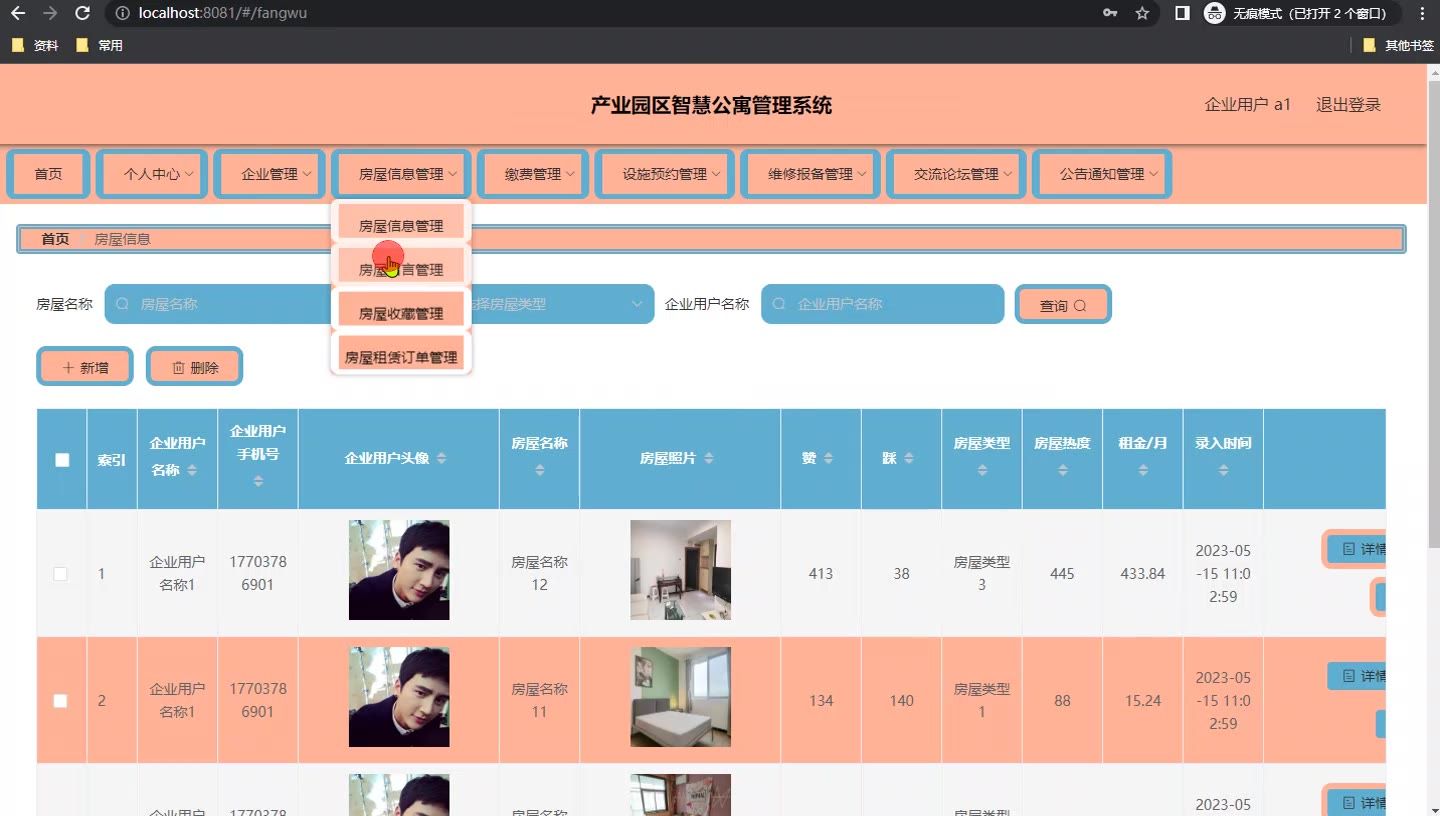Open the 房屋名称12 room photo thumbnail

[680, 570]
